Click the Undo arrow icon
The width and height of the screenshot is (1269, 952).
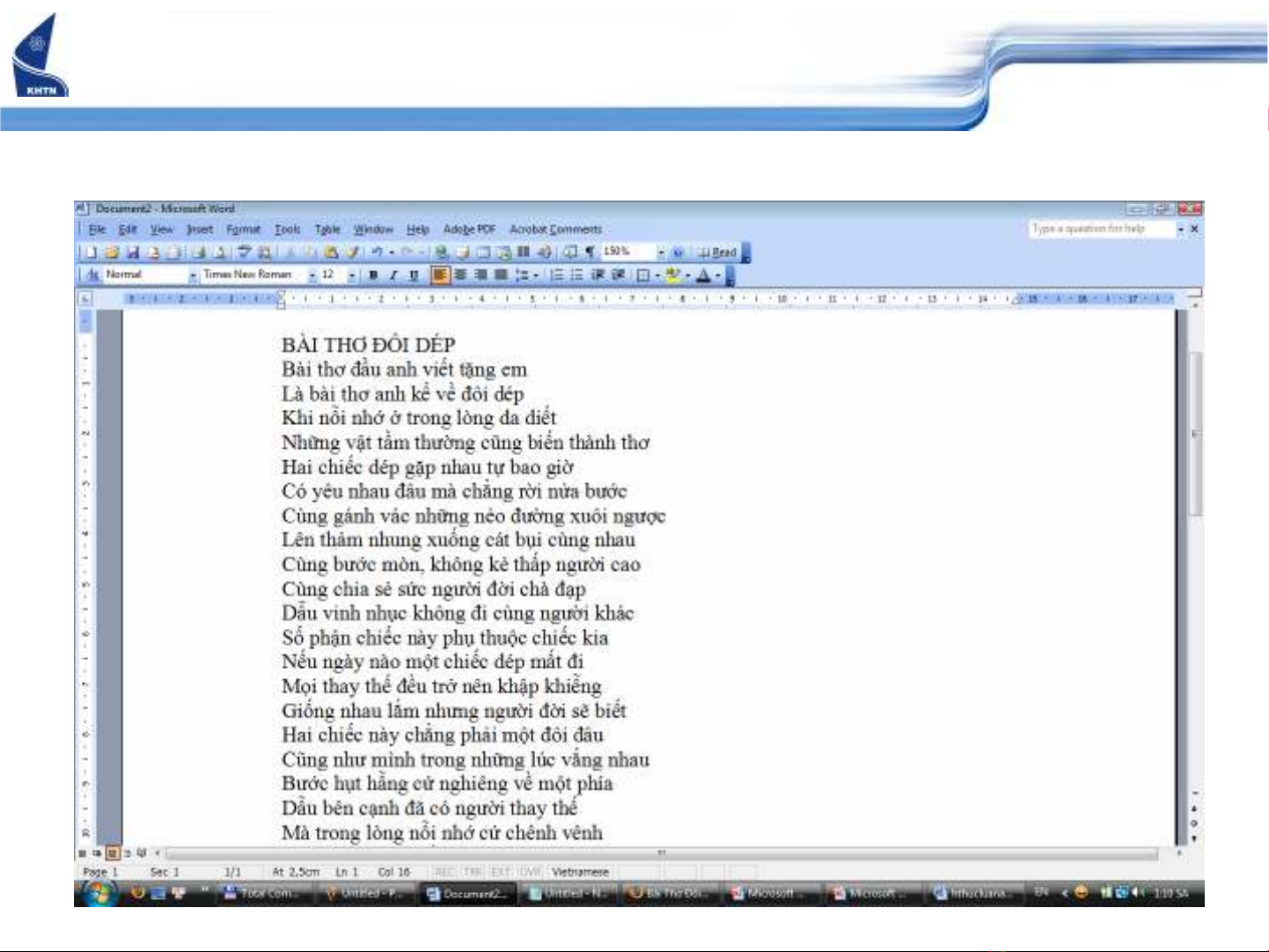pos(377,253)
